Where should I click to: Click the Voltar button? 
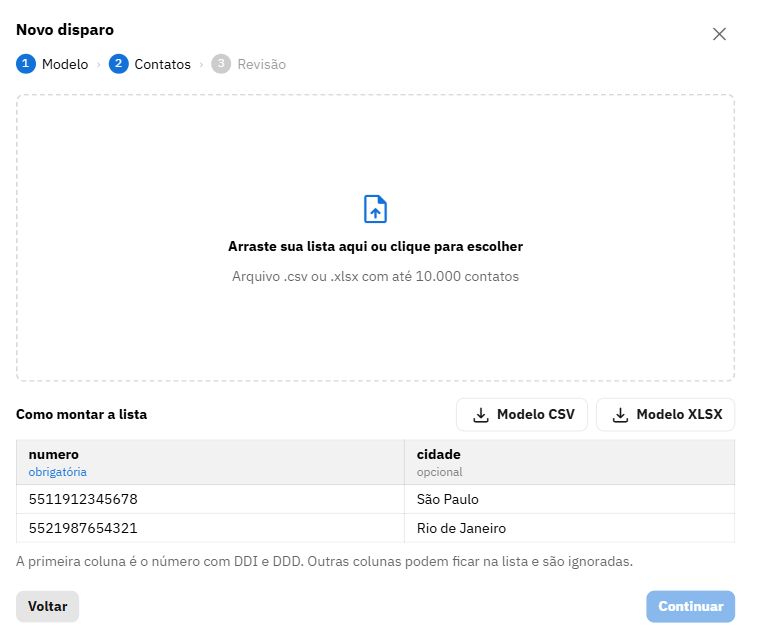click(x=48, y=607)
